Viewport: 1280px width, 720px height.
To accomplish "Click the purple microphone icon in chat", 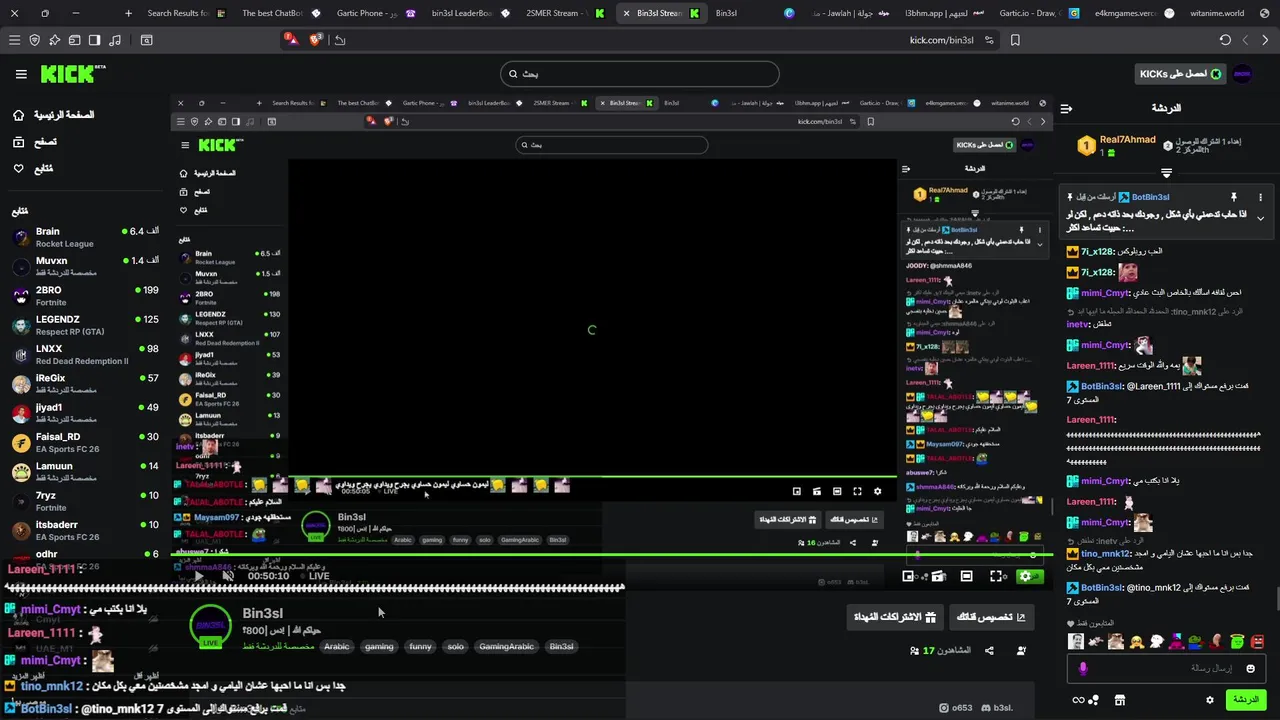I will (1082, 668).
